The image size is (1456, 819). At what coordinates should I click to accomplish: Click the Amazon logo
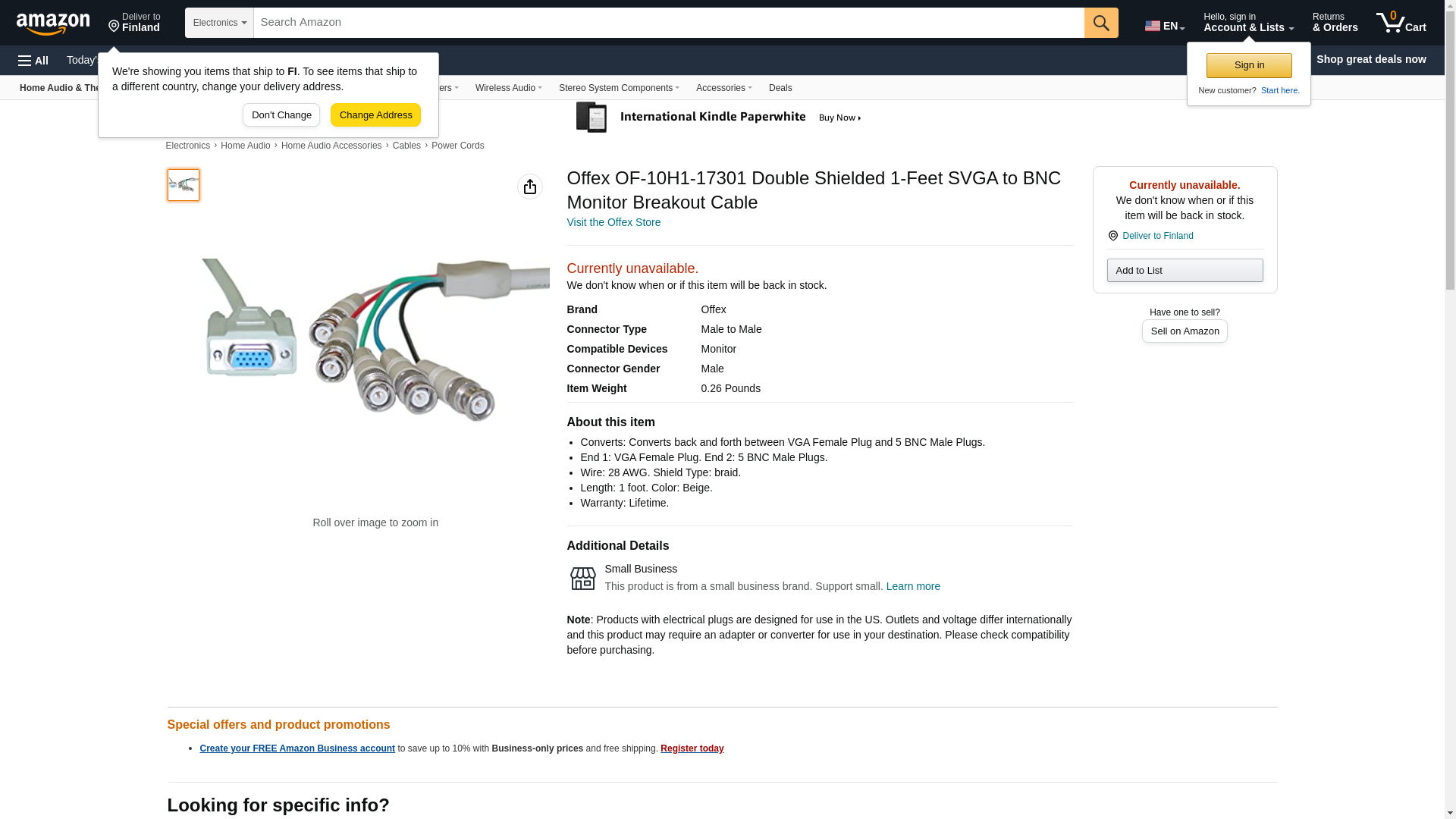click(x=53, y=24)
